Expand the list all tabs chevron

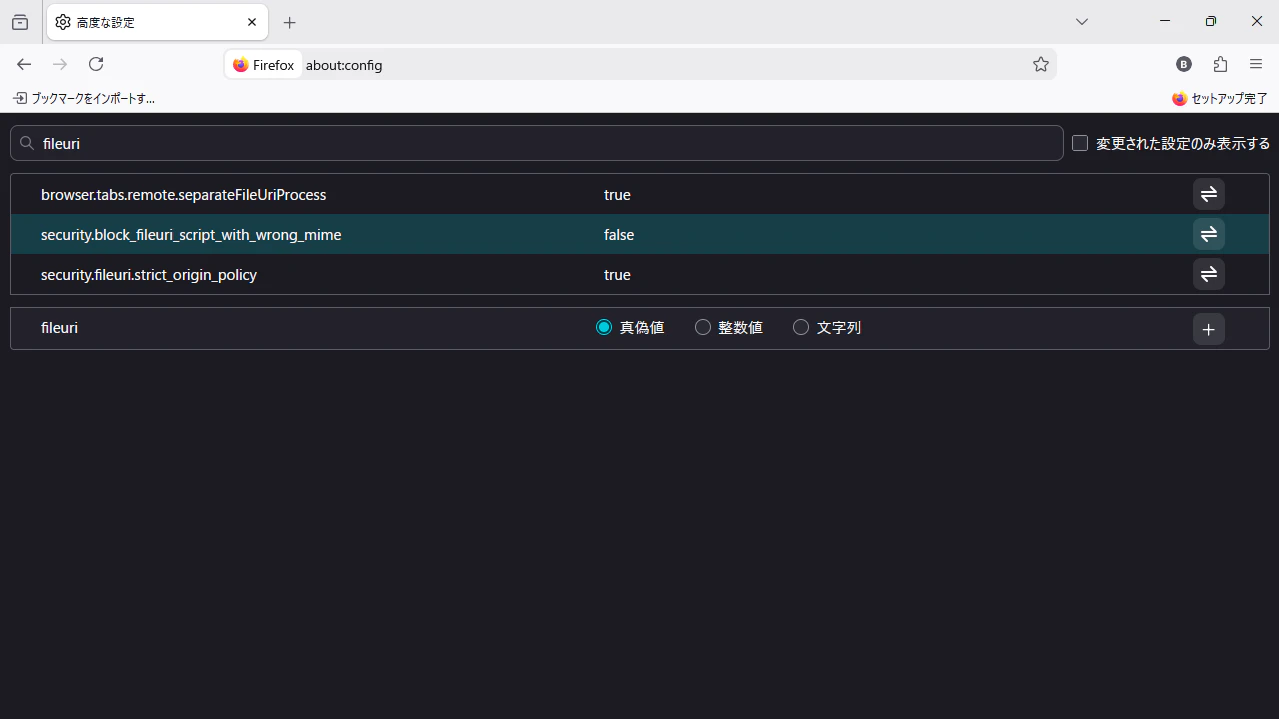pos(1082,22)
